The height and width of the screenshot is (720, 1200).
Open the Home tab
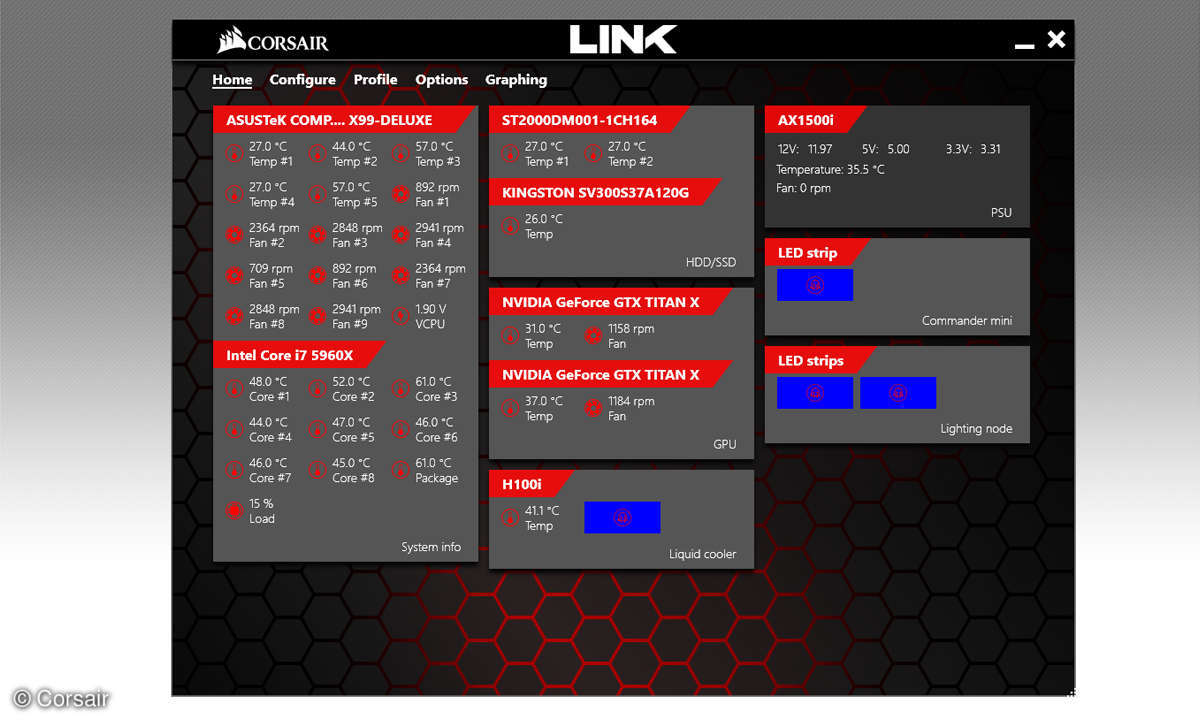(232, 80)
